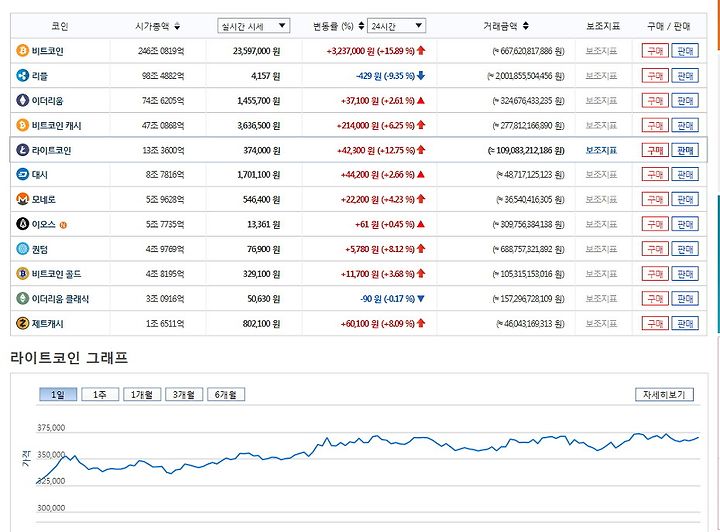720x532 pixels.
Task: Click 구매 for 모네로
Action: [655, 199]
